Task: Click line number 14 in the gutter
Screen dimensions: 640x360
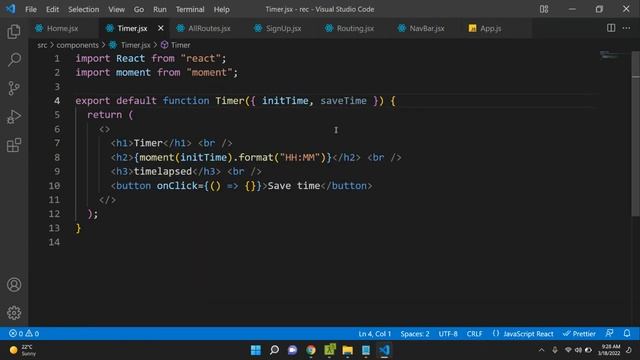Action: pyautogui.click(x=54, y=242)
